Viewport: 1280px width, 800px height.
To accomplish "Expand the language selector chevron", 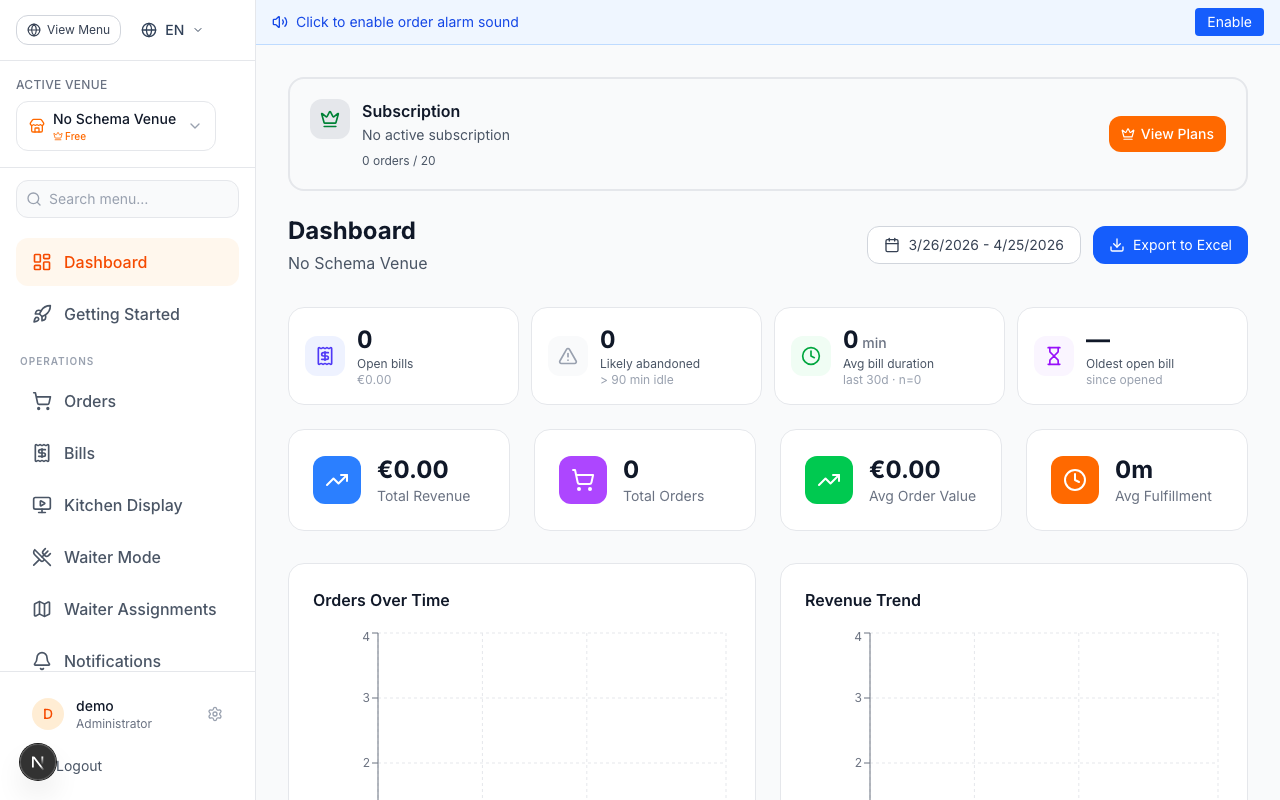I will (x=198, y=30).
